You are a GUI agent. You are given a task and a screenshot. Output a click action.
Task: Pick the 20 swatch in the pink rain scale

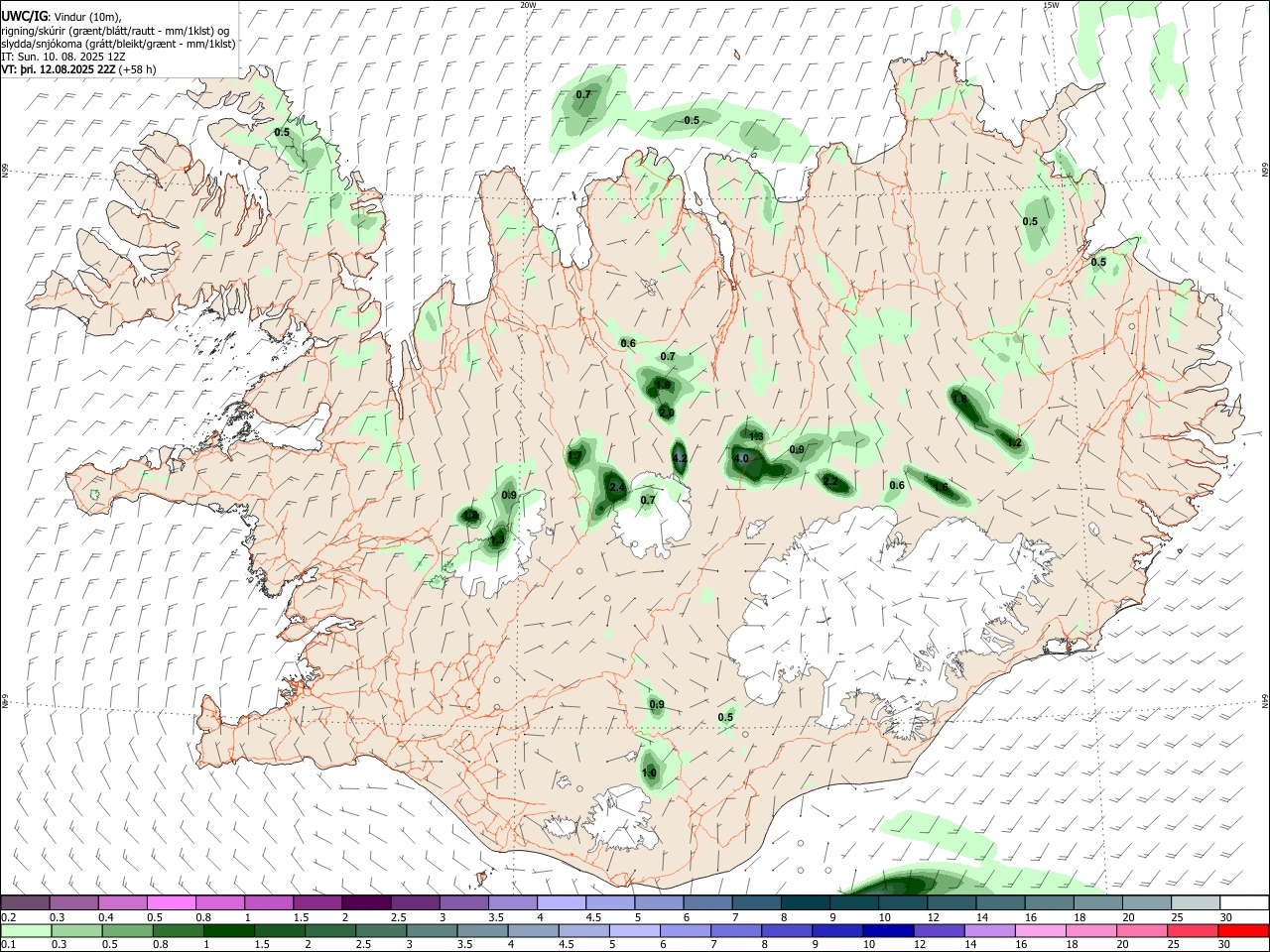[1142, 930]
